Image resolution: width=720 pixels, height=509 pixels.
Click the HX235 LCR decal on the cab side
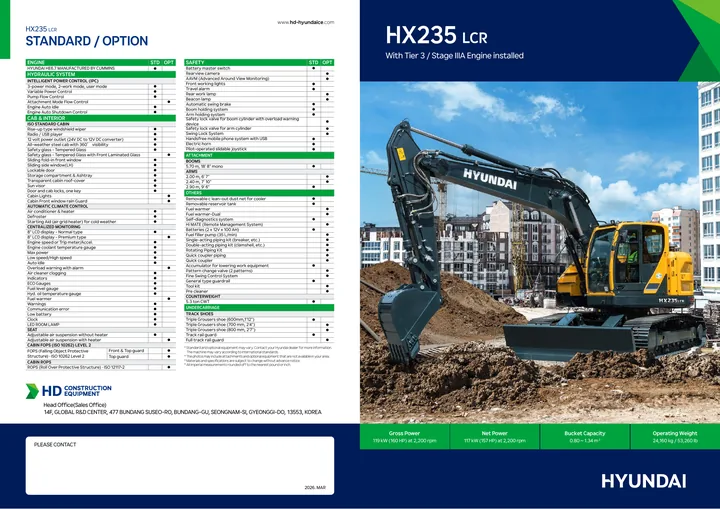[x=671, y=300]
